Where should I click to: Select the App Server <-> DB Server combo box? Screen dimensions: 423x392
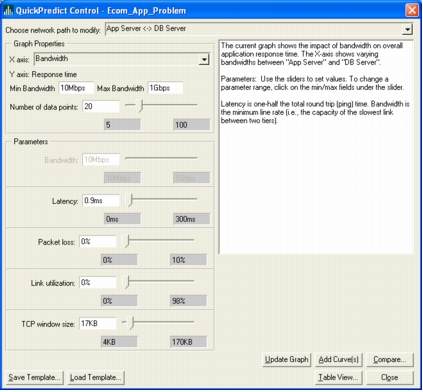click(x=259, y=29)
